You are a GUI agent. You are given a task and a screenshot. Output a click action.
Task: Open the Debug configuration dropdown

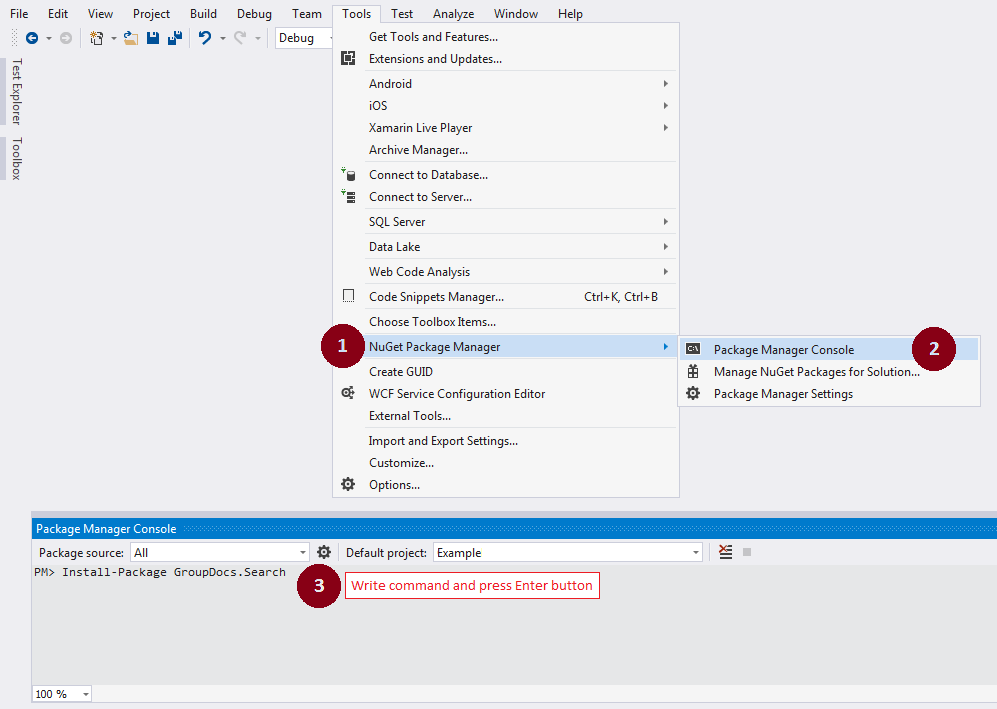click(305, 38)
